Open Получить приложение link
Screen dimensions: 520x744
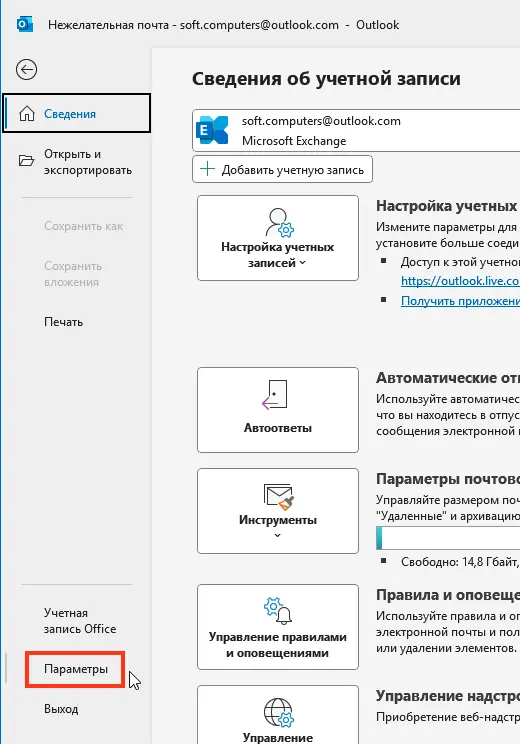point(460,301)
